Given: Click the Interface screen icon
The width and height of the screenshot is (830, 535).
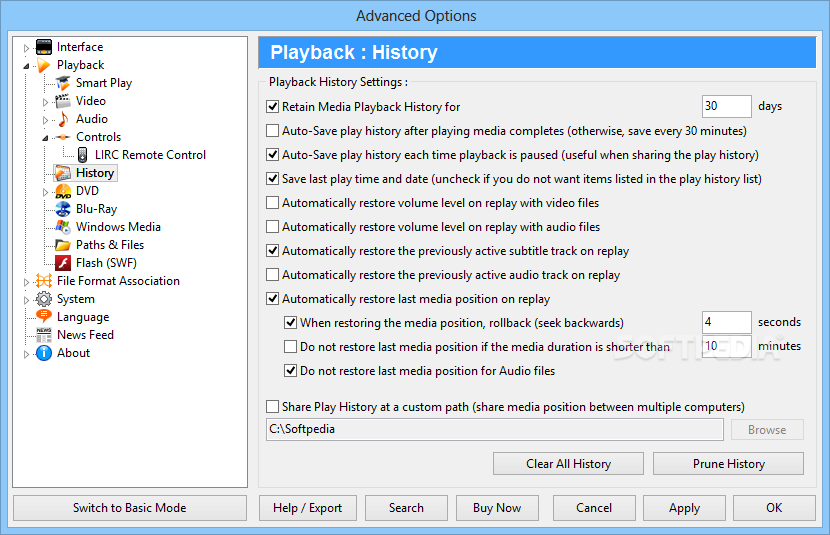Looking at the screenshot, I should tap(44, 47).
